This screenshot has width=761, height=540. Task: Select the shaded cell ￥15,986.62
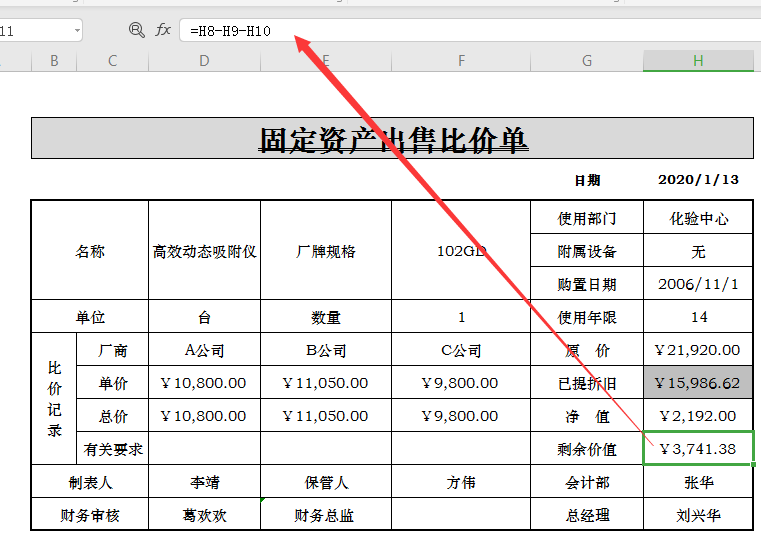tap(698, 383)
